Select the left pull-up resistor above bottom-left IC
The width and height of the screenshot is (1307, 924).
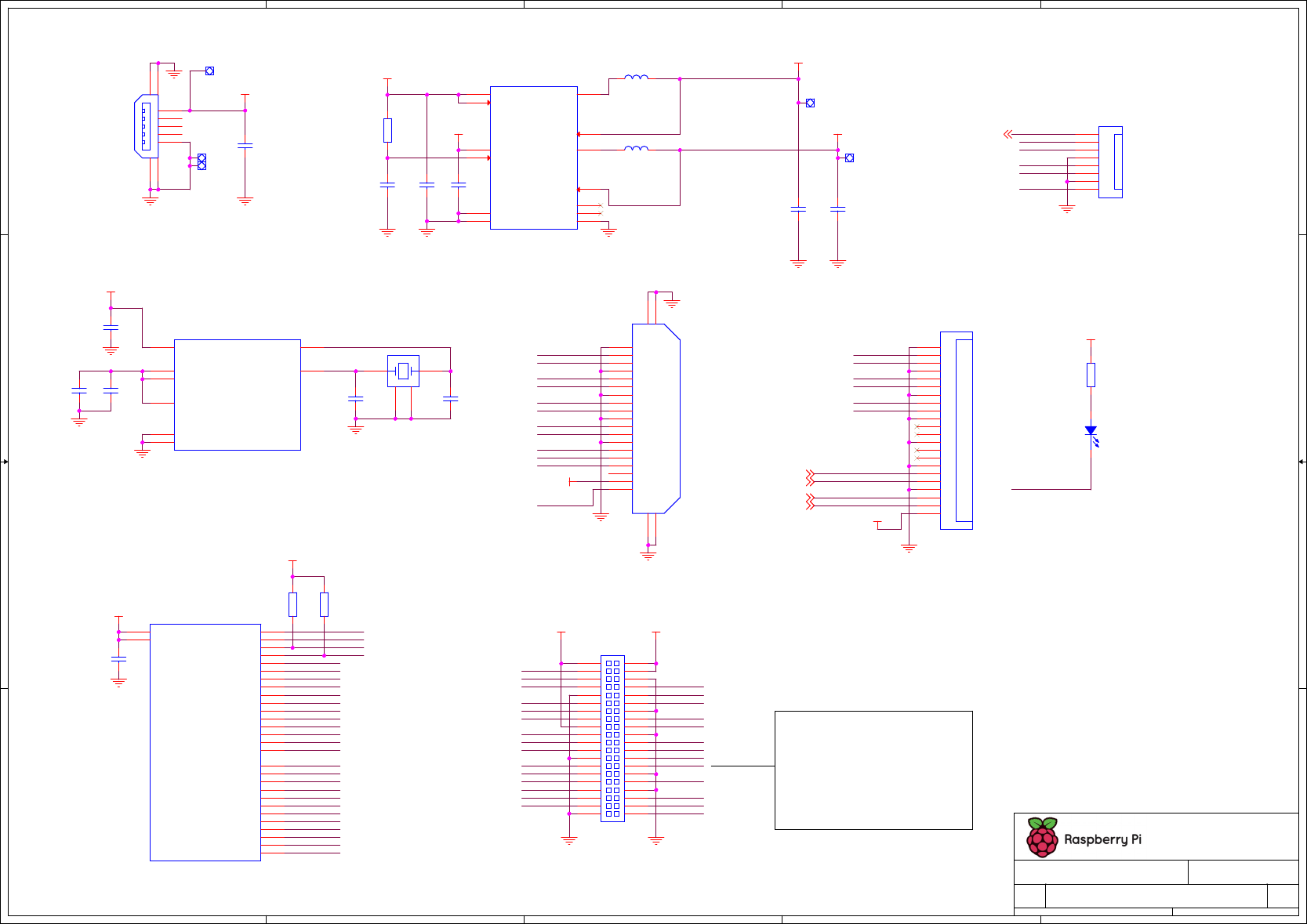[x=292, y=604]
